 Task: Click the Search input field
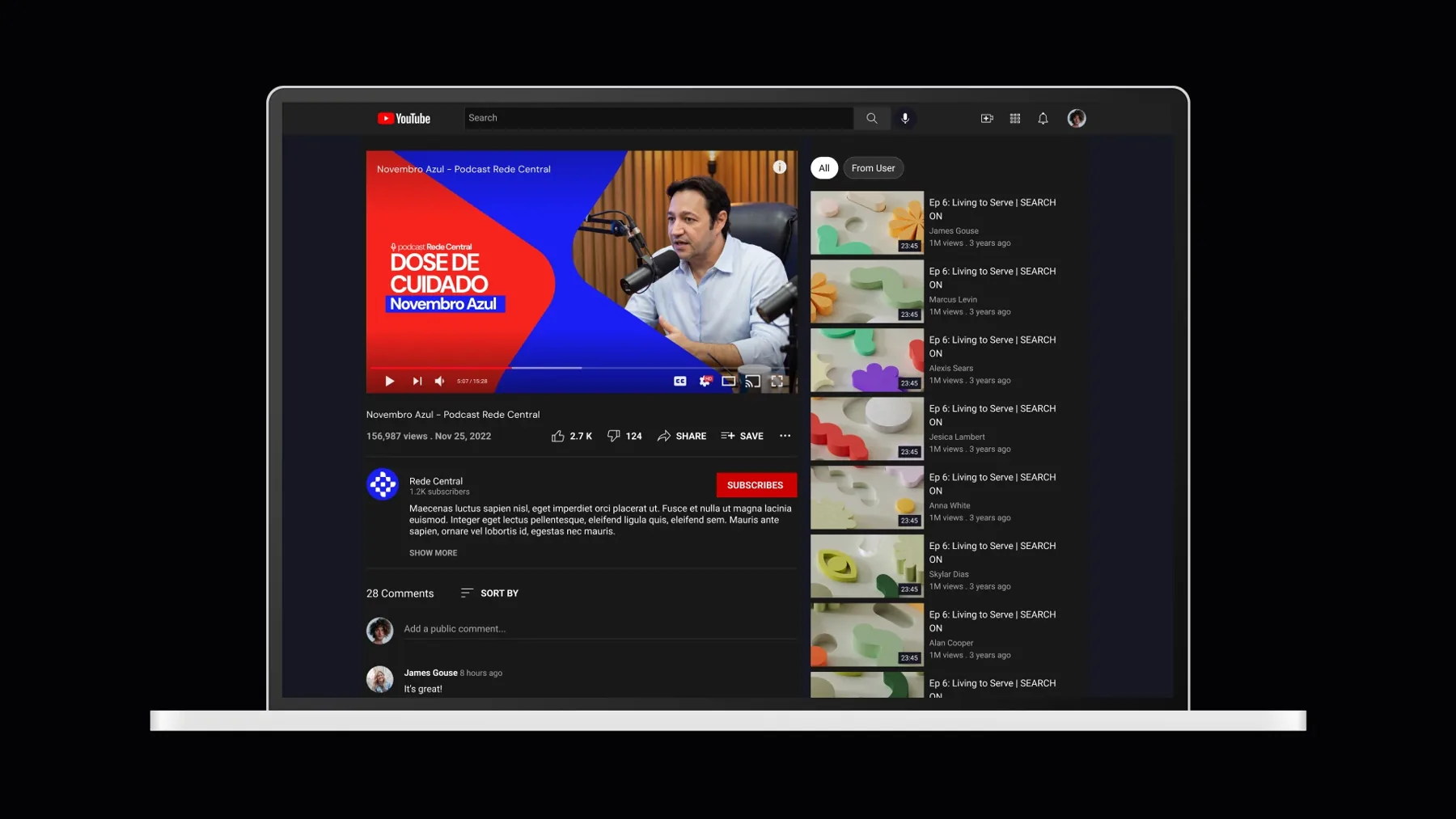pos(658,118)
